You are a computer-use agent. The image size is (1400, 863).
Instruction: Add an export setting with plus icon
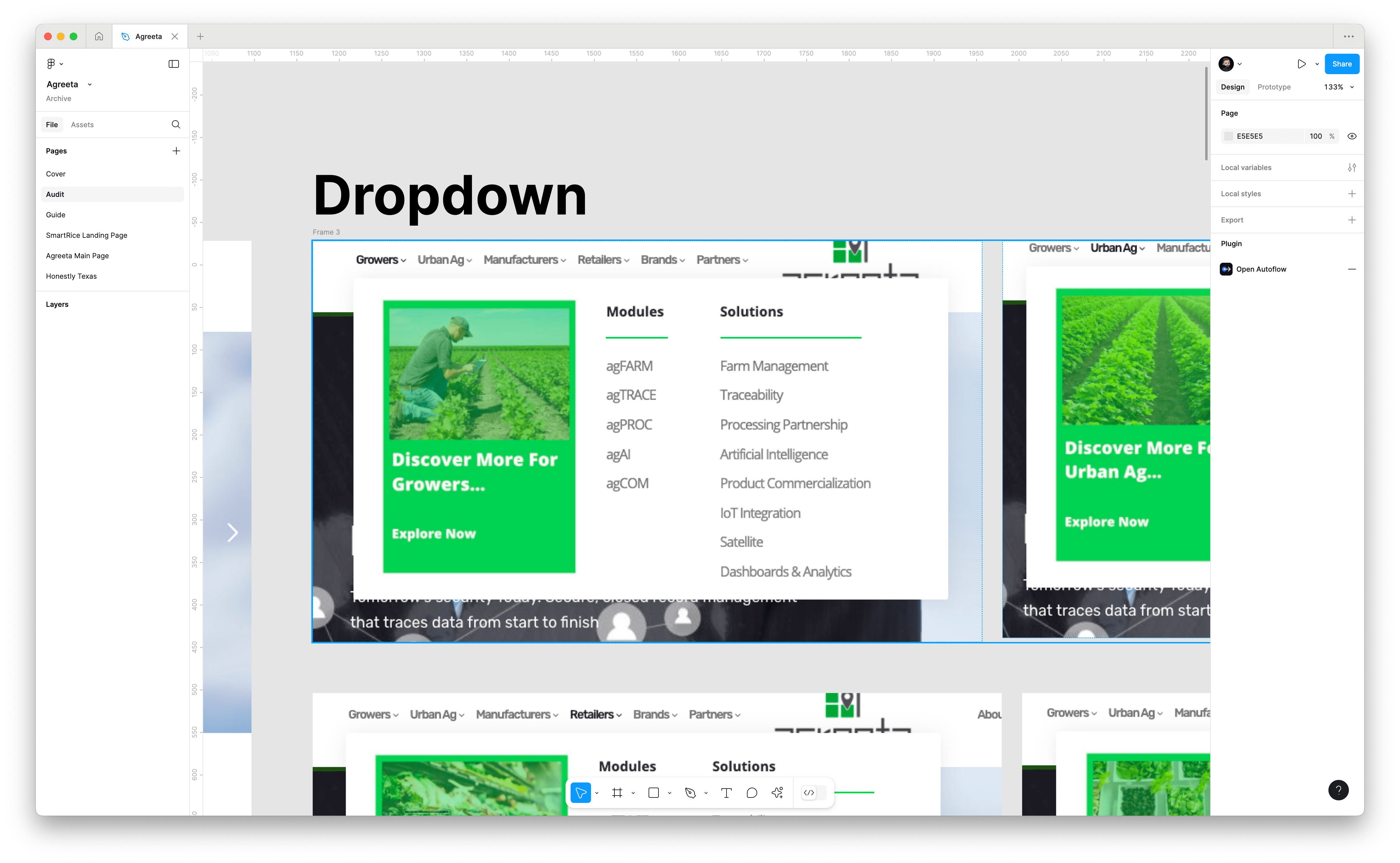point(1351,220)
